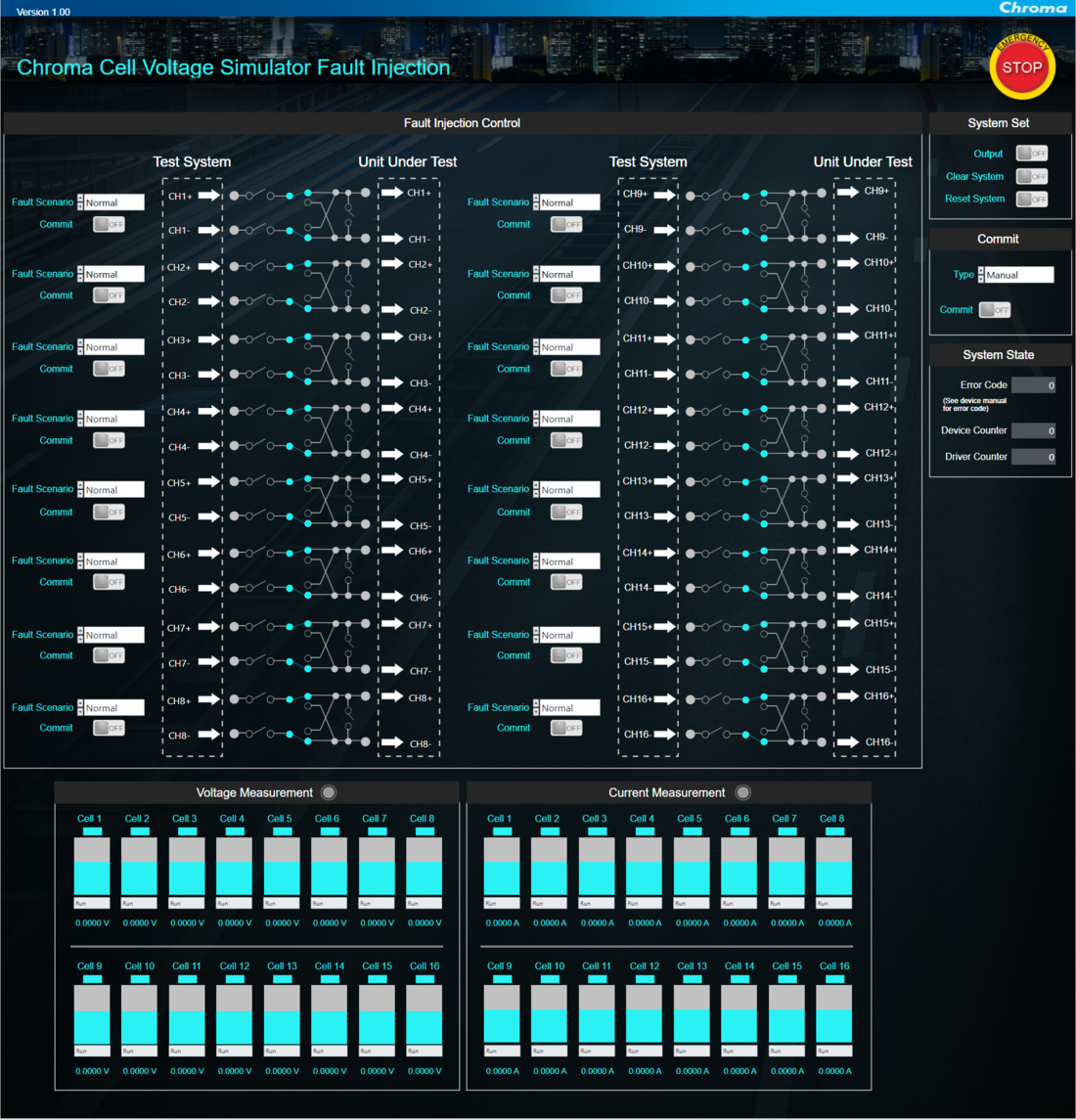
Task: Toggle Commit switch for CH4 fault scenario
Action: 110,441
